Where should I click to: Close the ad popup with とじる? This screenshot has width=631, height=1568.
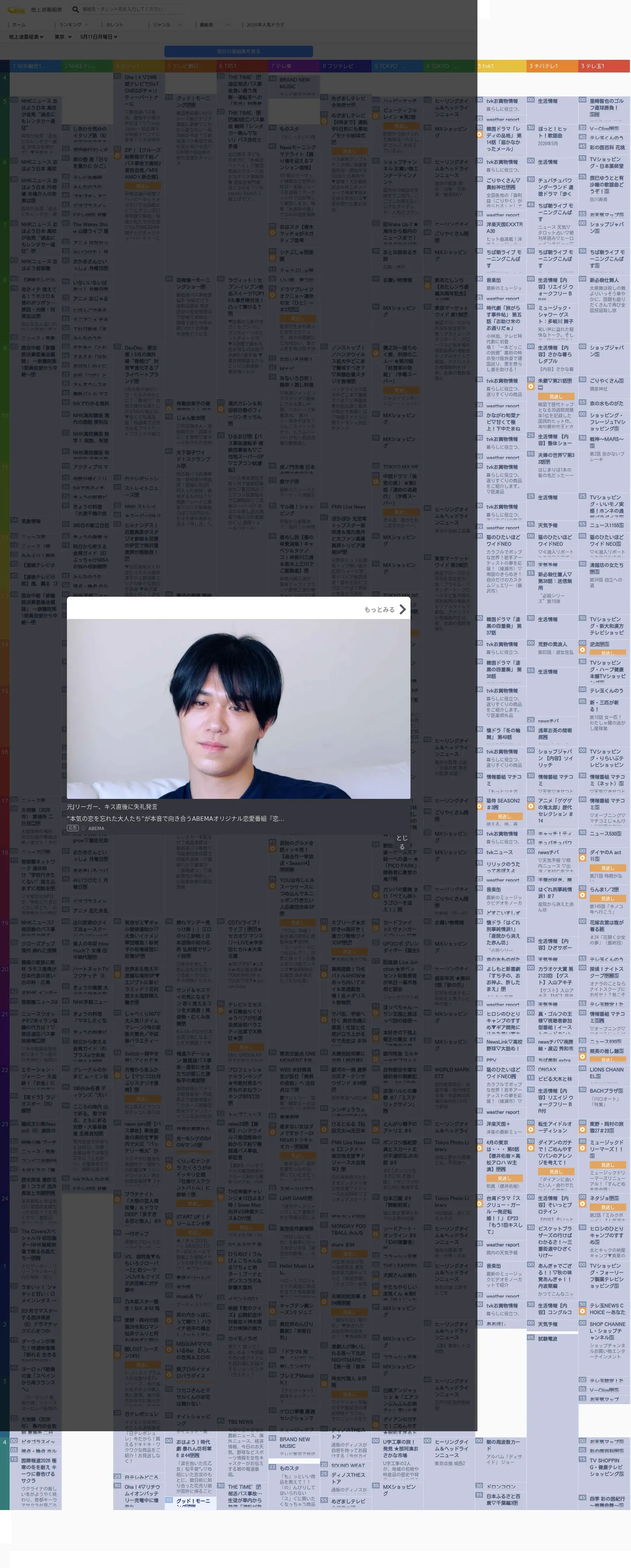[x=402, y=842]
